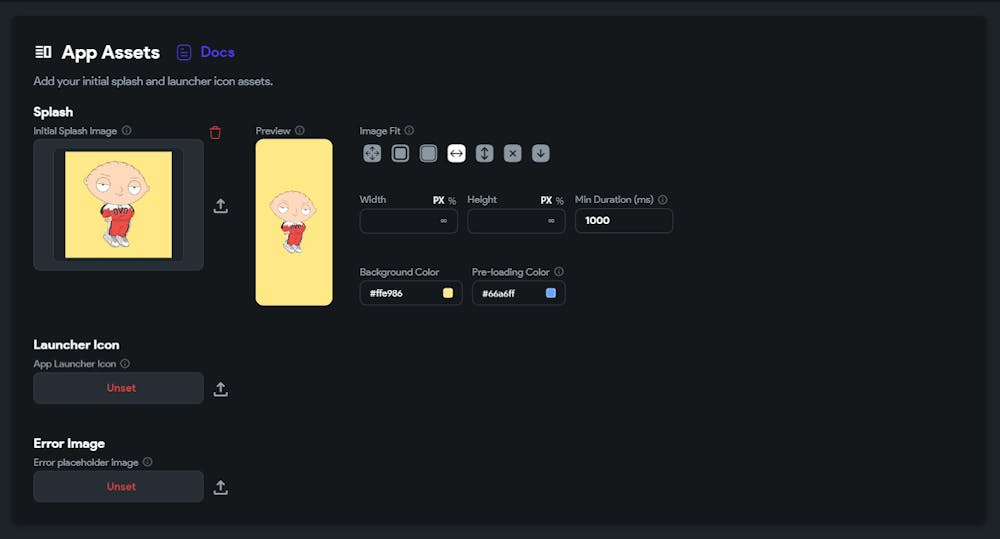Click the splash image thumbnail
1000x539 pixels.
tap(119, 205)
